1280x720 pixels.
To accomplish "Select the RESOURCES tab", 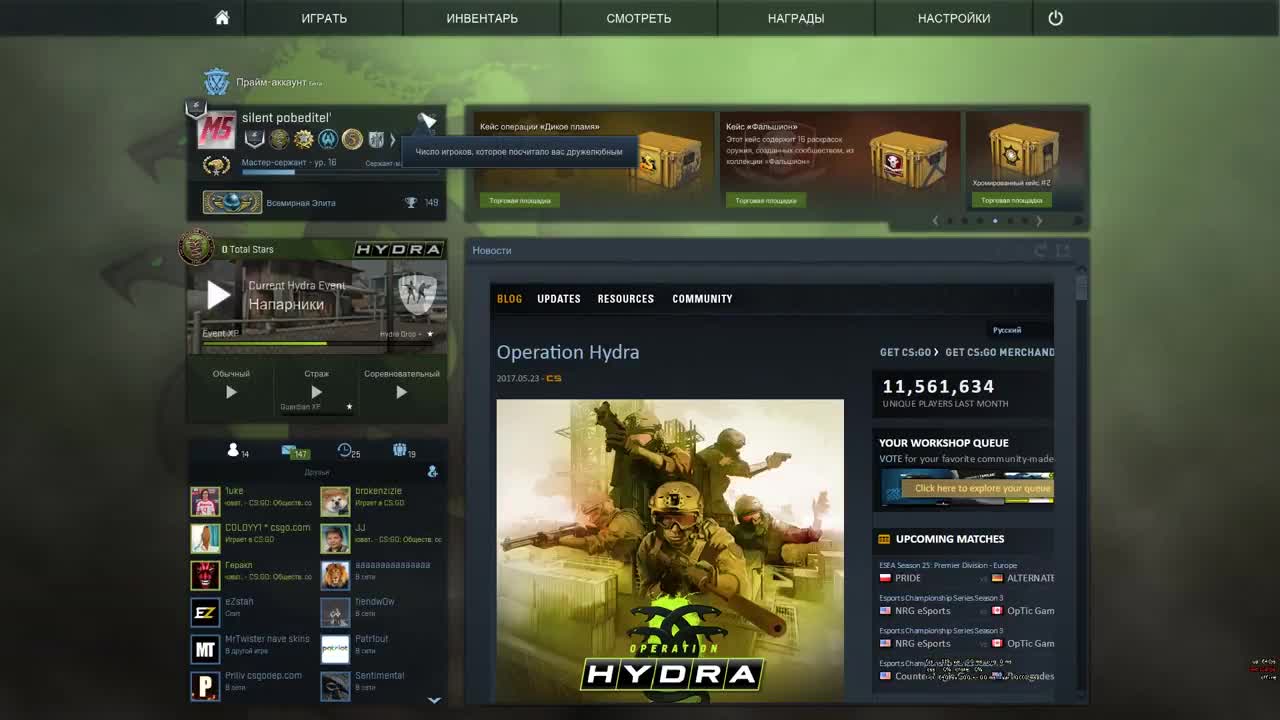I will point(626,299).
